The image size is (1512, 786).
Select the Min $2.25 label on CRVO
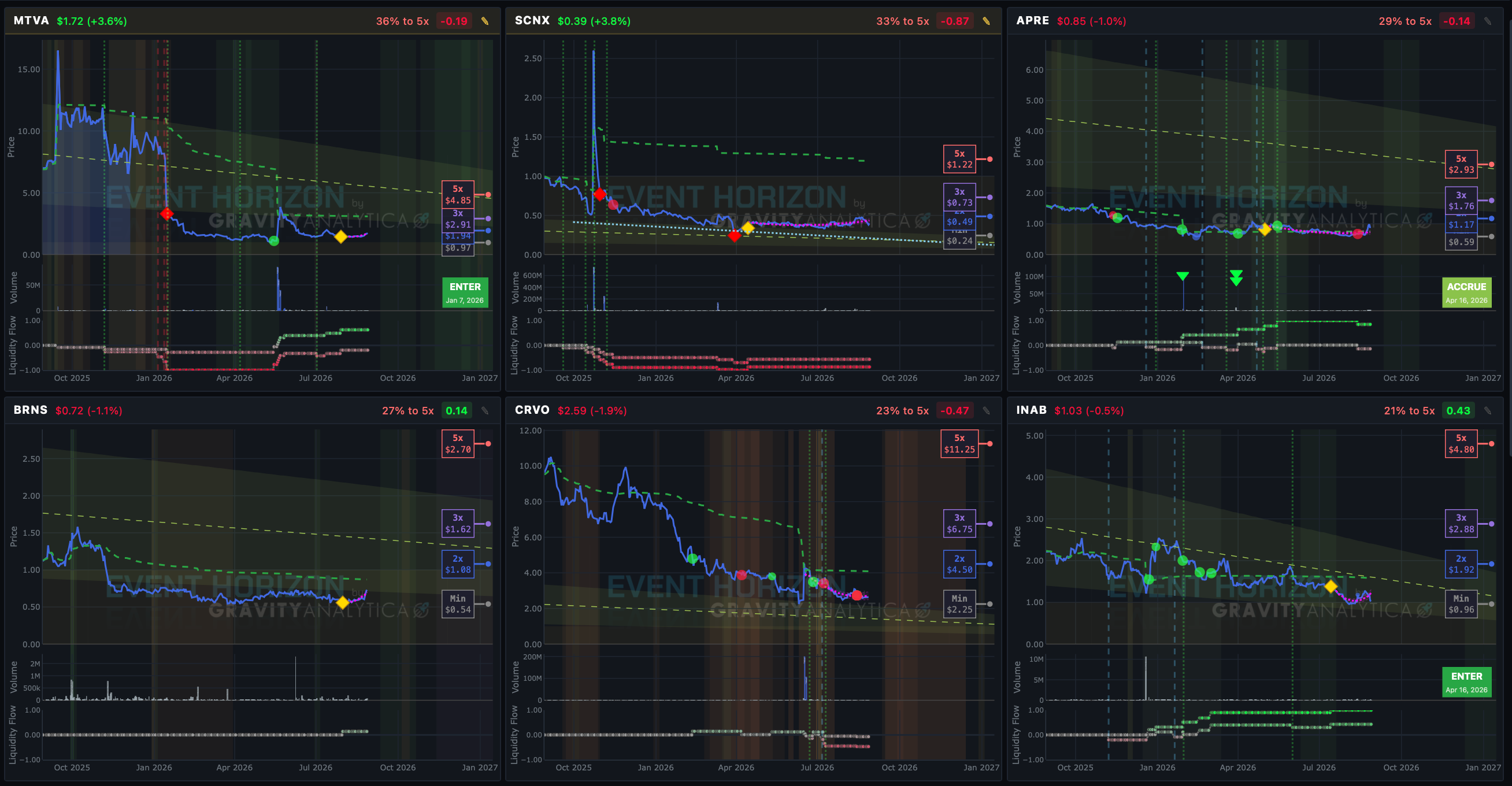point(959,604)
